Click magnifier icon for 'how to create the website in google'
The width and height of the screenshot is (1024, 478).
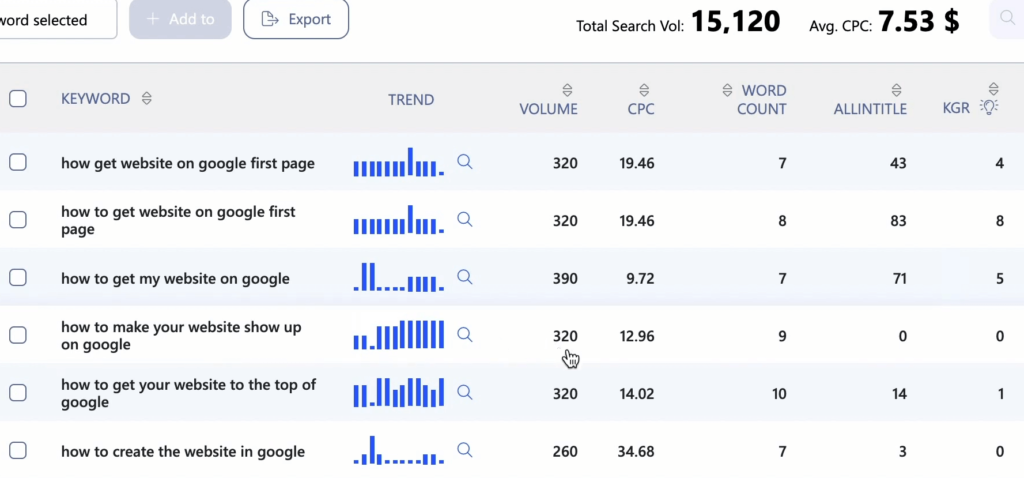[464, 450]
